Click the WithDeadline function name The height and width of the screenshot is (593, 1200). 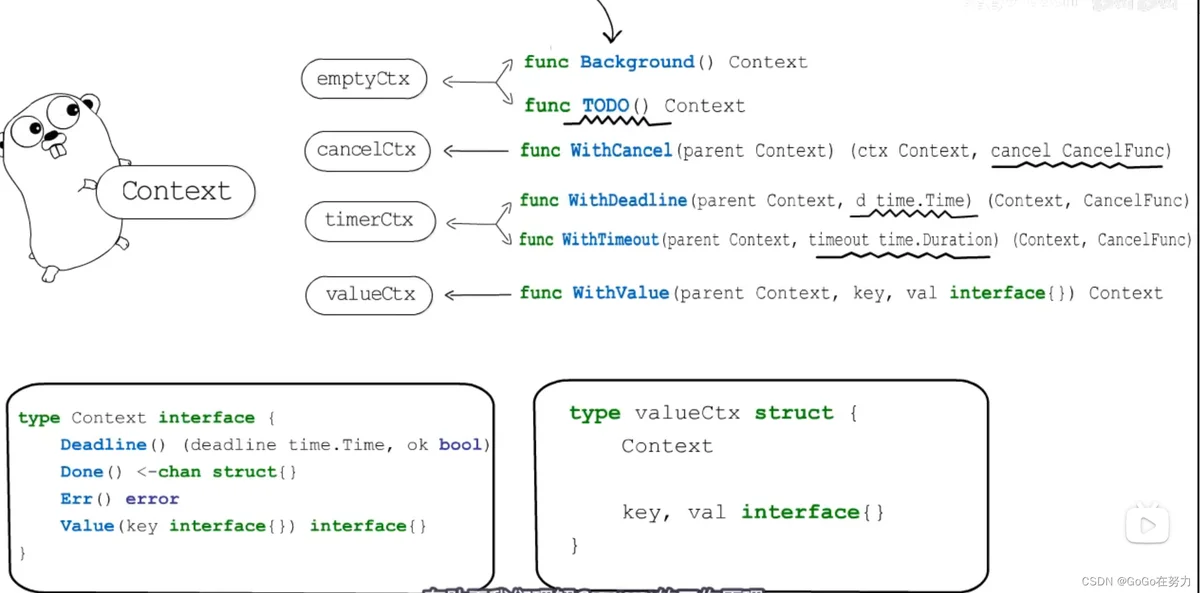tap(627, 201)
